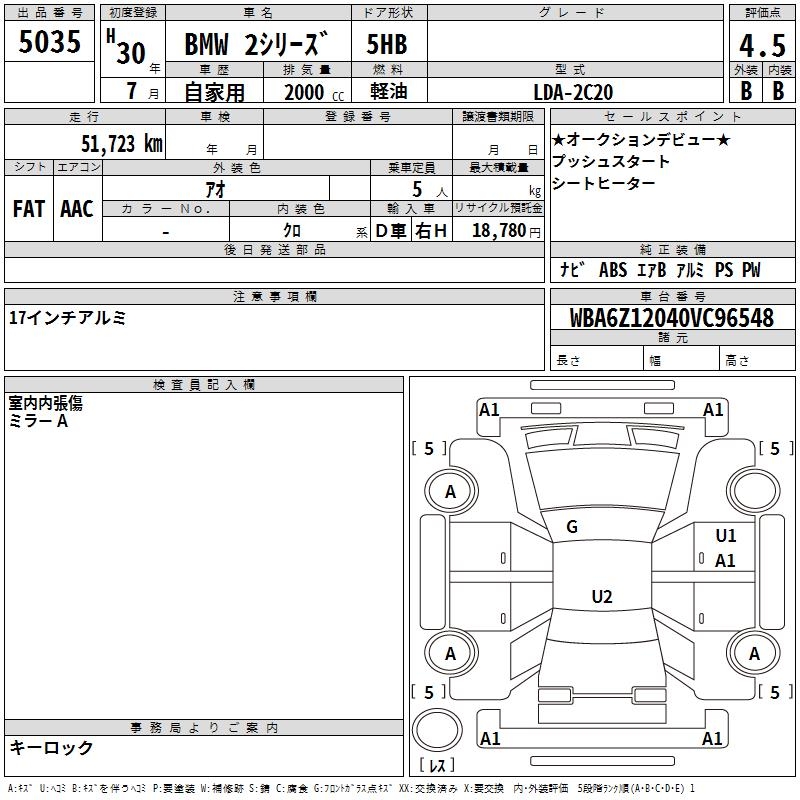The width and height of the screenshot is (800, 800).
Task: Click the bottom-left wheel marked A
Action: [451, 653]
